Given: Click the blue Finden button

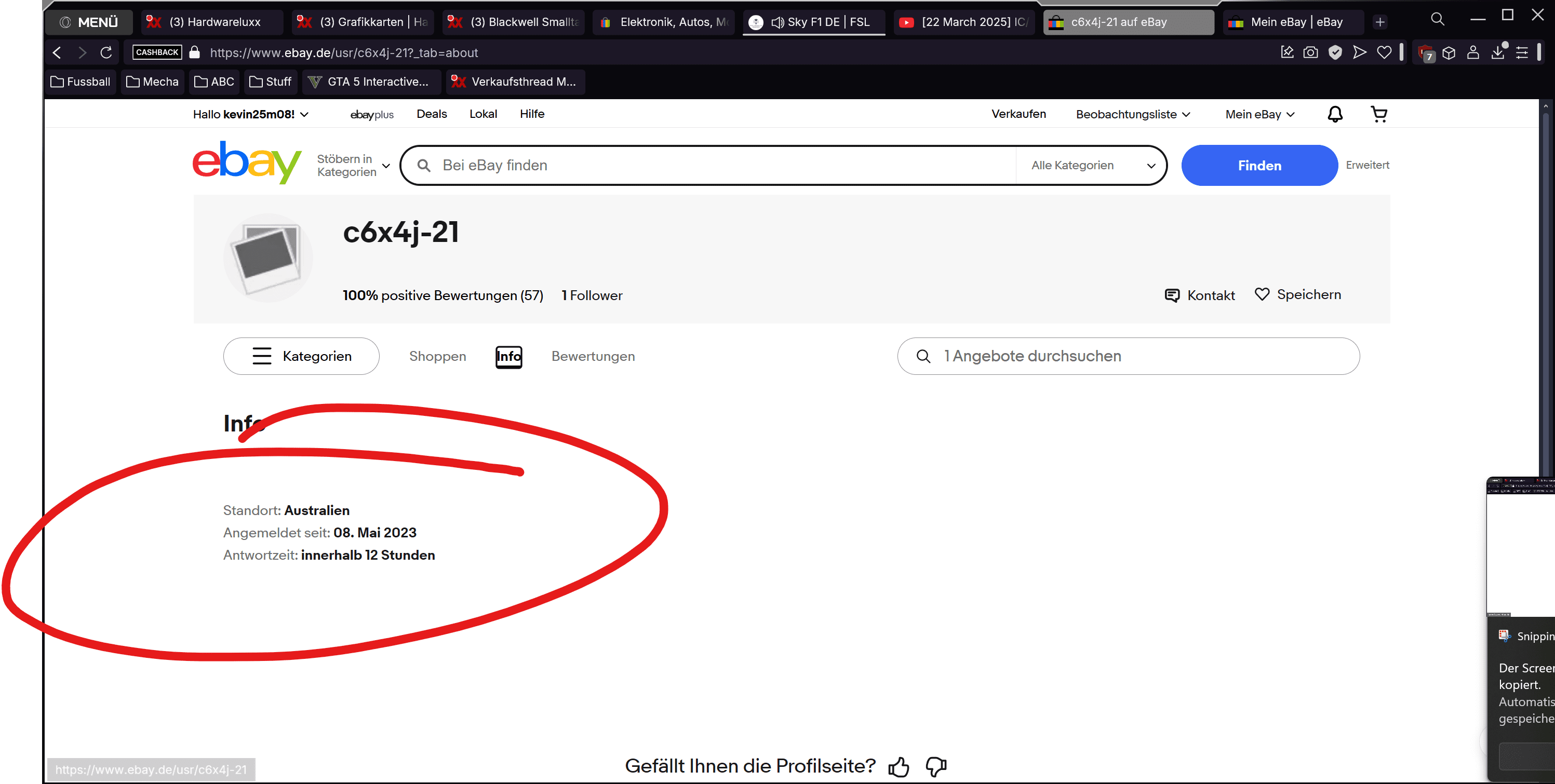Looking at the screenshot, I should click(x=1259, y=166).
